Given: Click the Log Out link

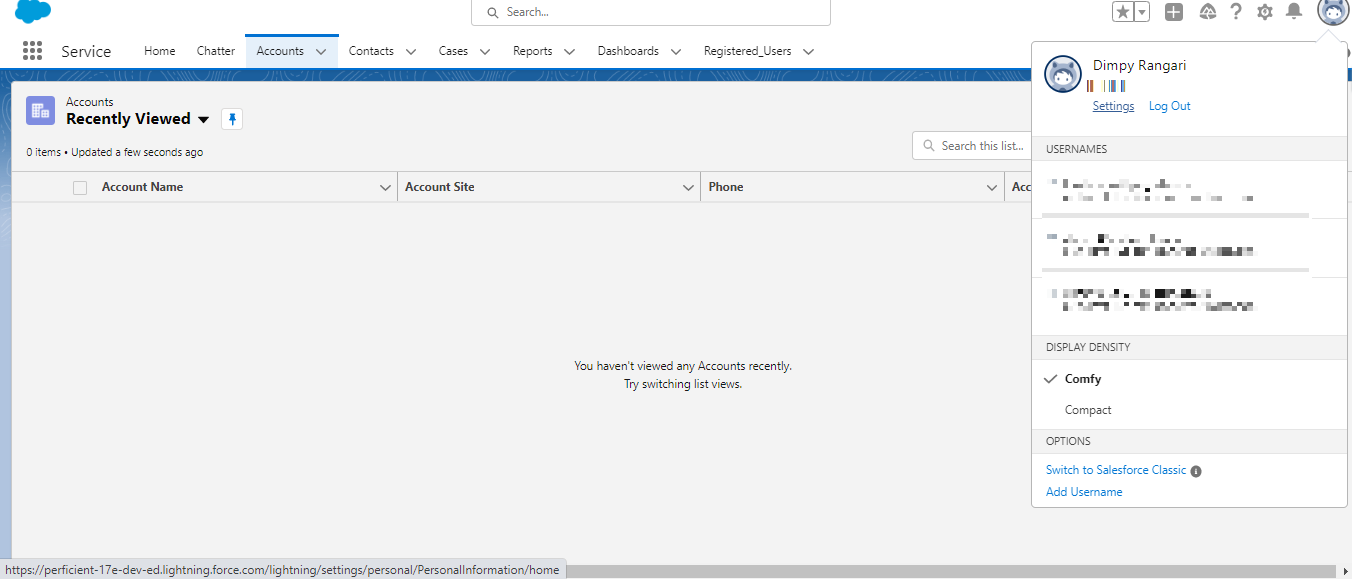Looking at the screenshot, I should [x=1169, y=105].
